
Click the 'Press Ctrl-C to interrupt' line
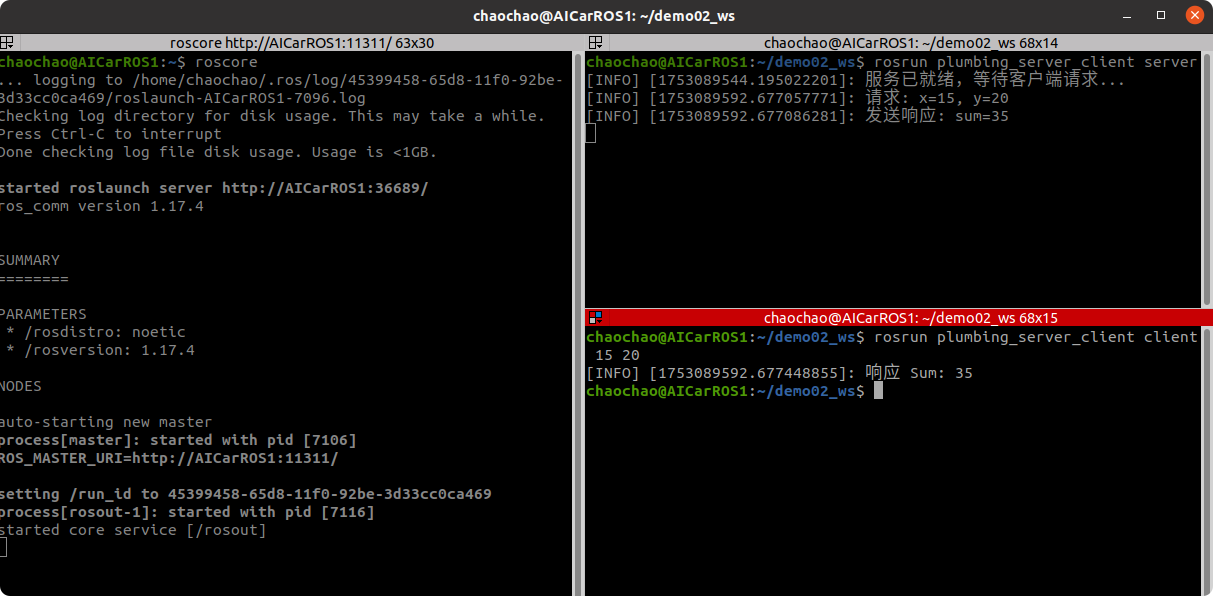tap(110, 134)
